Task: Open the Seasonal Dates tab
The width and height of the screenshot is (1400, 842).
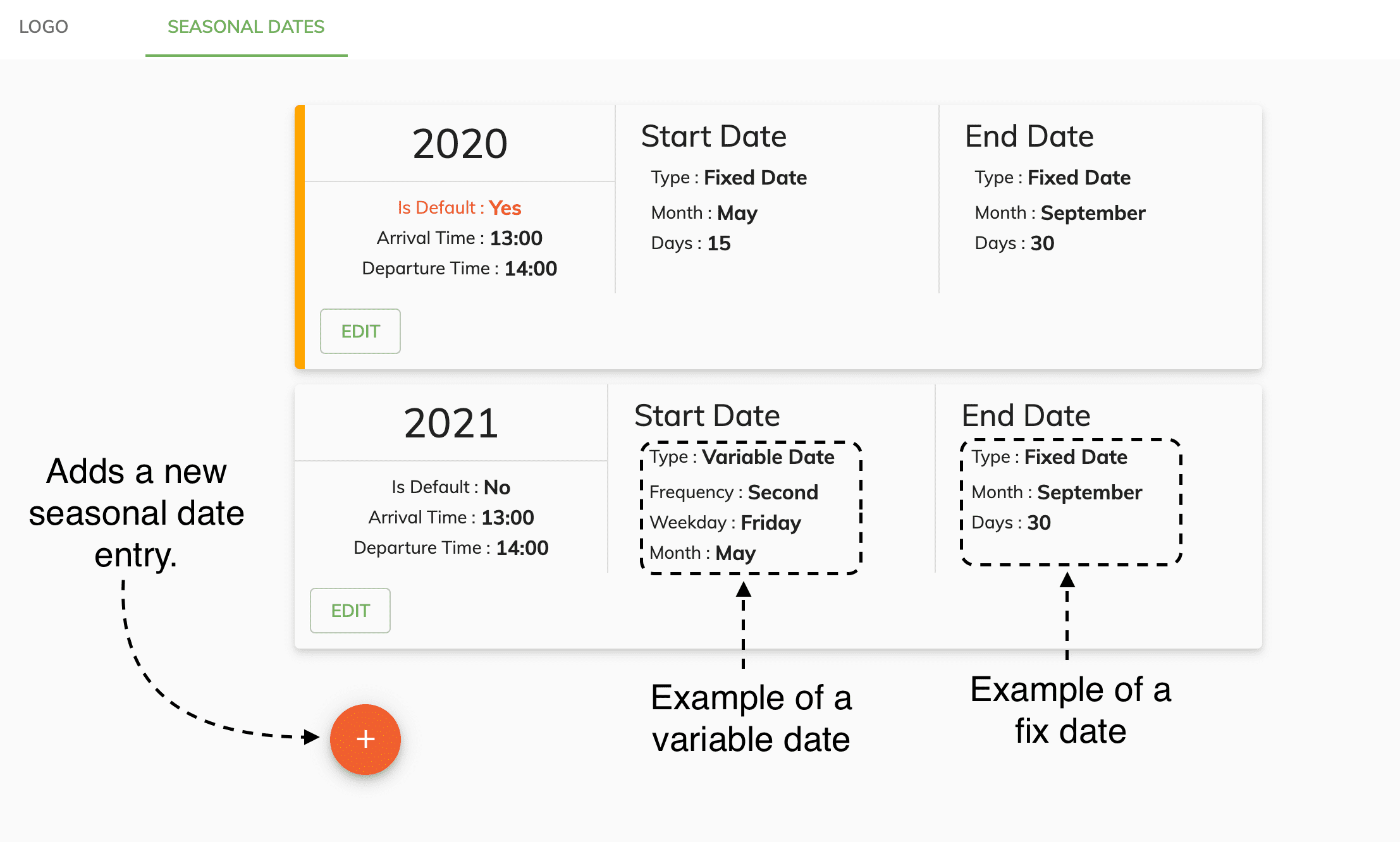Action: pos(246,27)
